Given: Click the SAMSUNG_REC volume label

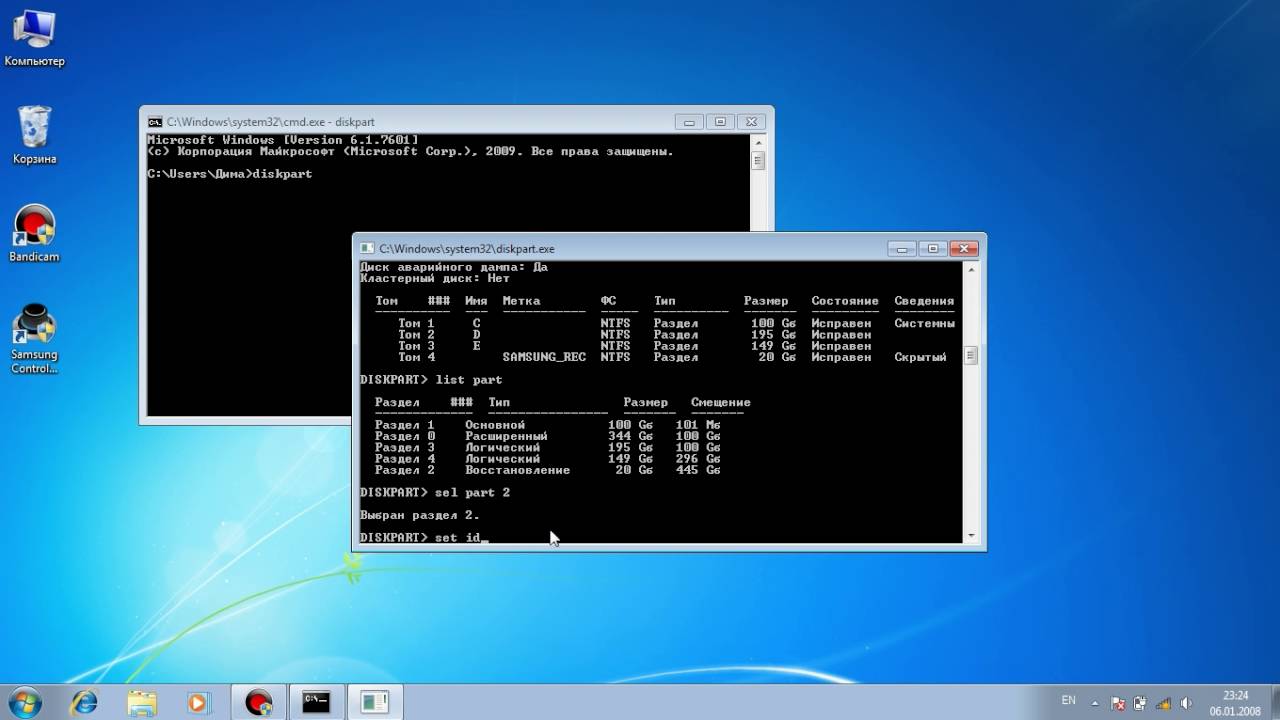Looking at the screenshot, I should (544, 357).
